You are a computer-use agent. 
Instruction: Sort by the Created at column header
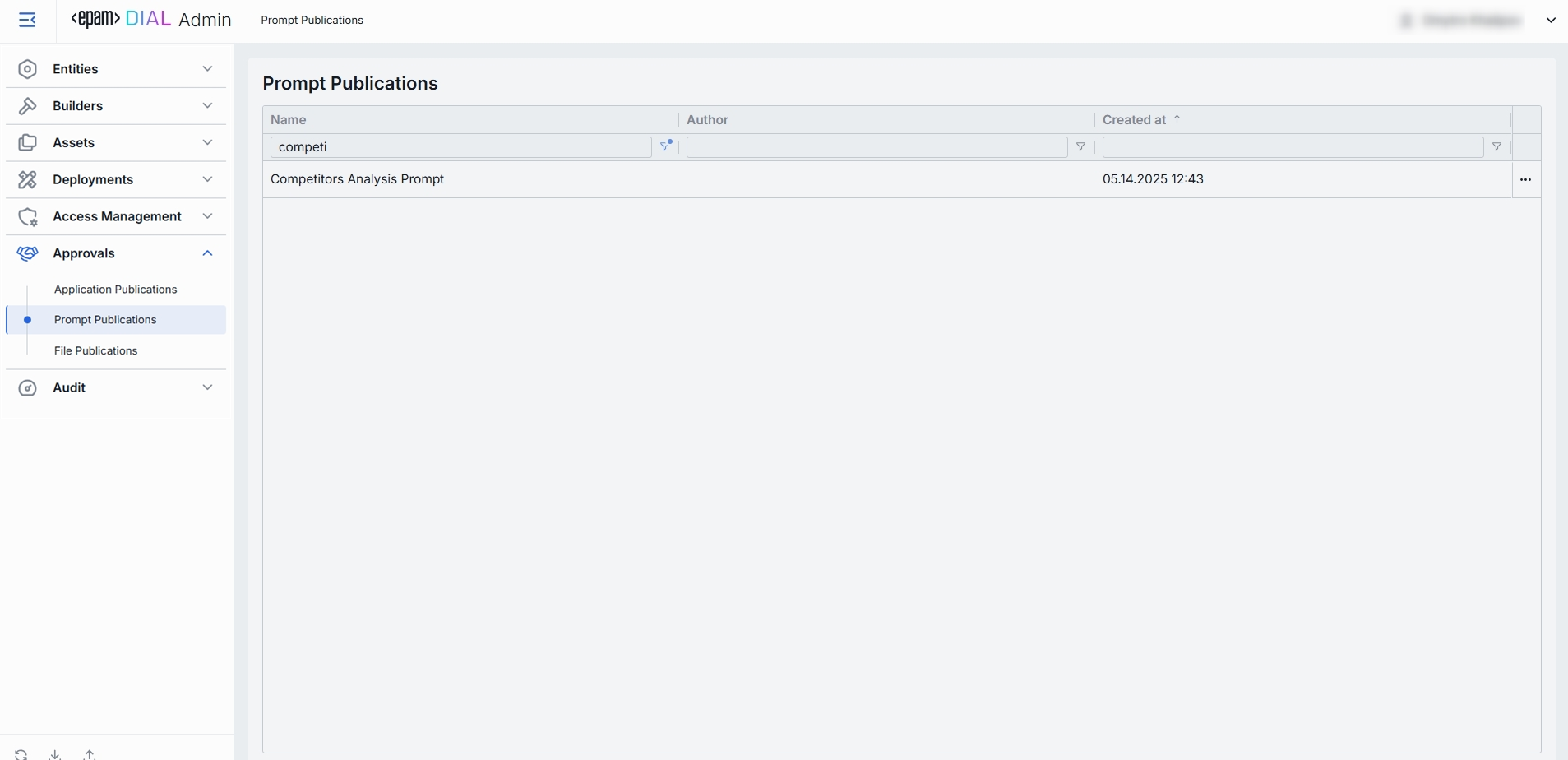pyautogui.click(x=1134, y=120)
